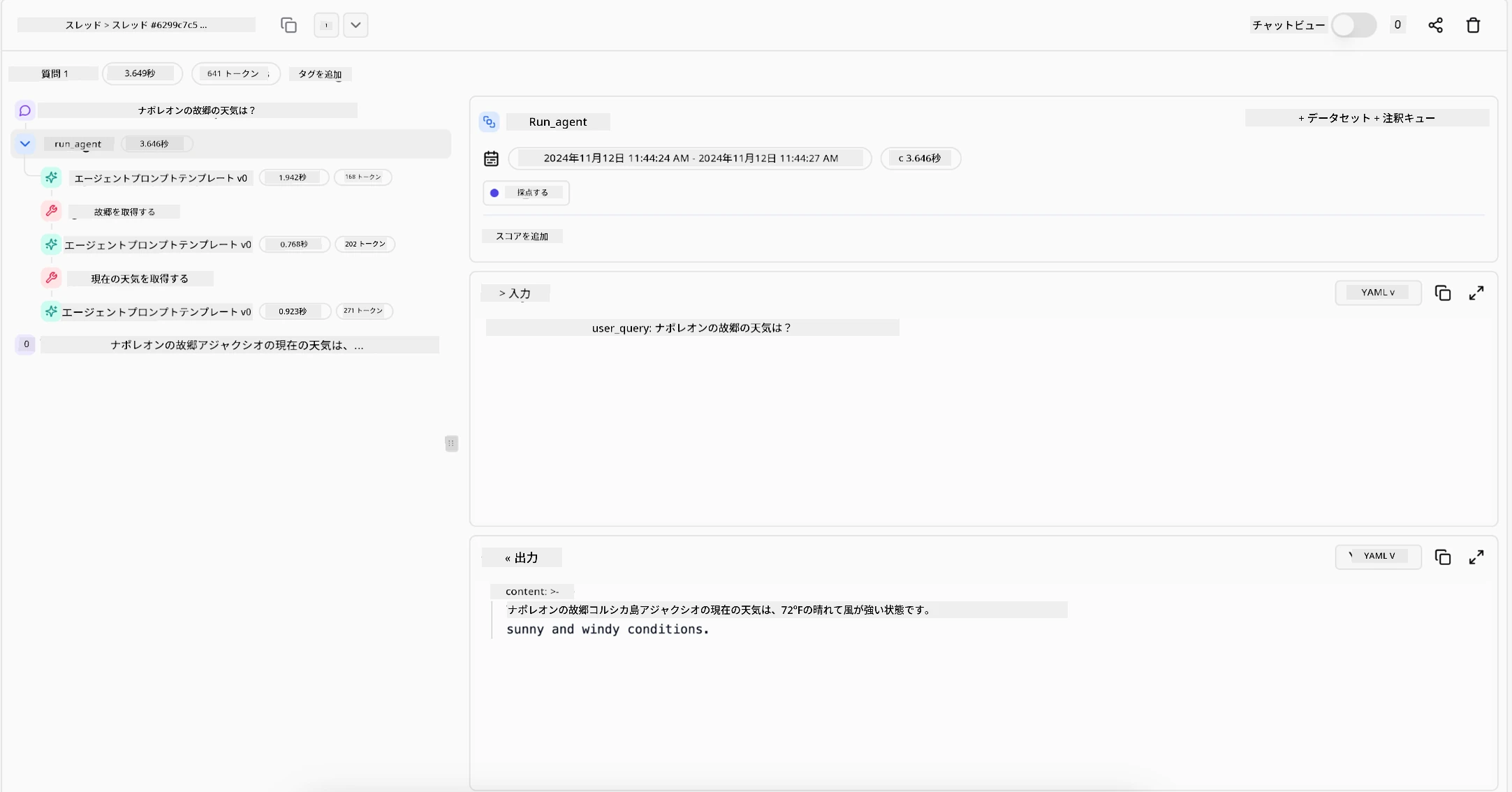Click the share icon in top bar
The height and width of the screenshot is (792, 1512).
(1435, 25)
